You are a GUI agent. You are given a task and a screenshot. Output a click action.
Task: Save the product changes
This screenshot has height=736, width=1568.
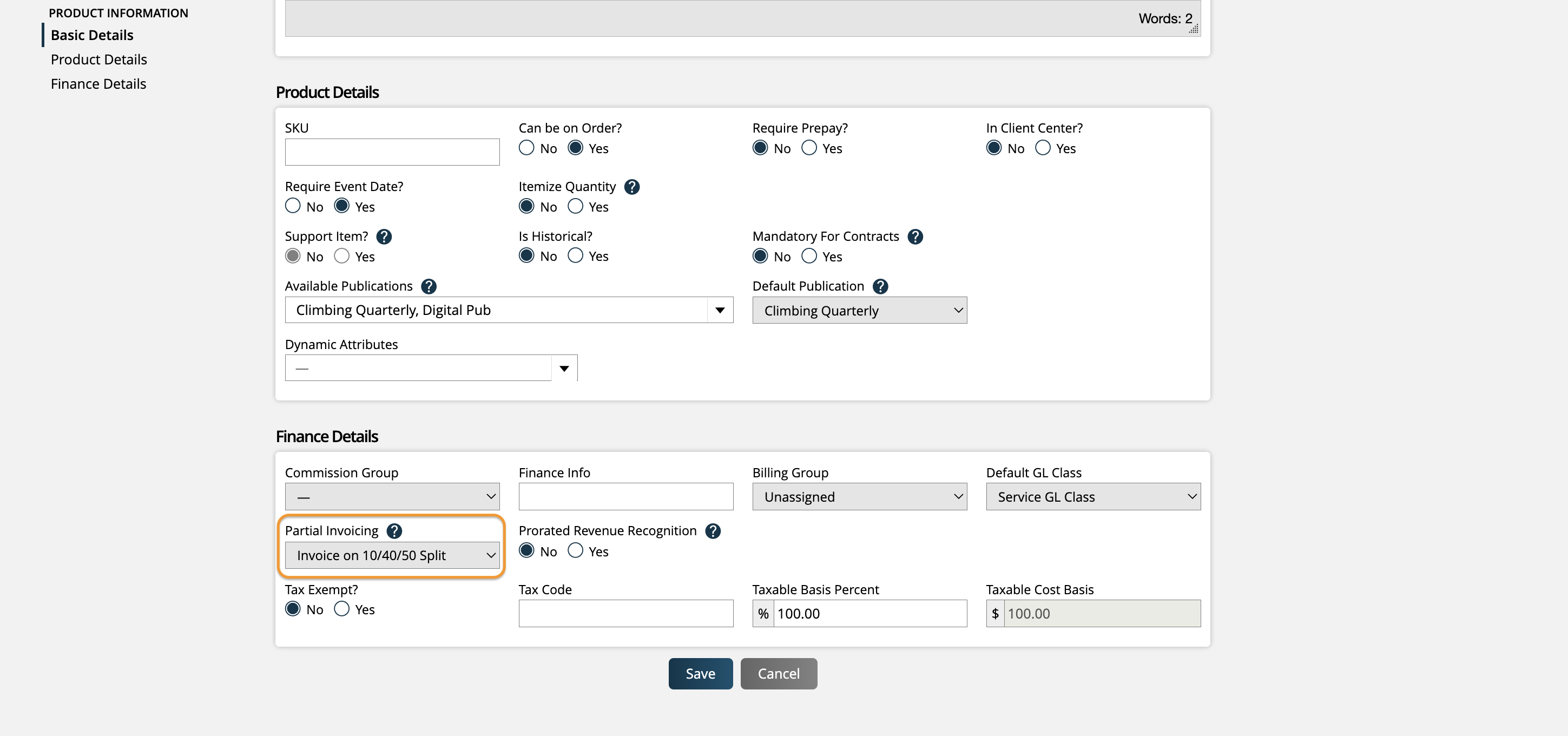point(700,673)
